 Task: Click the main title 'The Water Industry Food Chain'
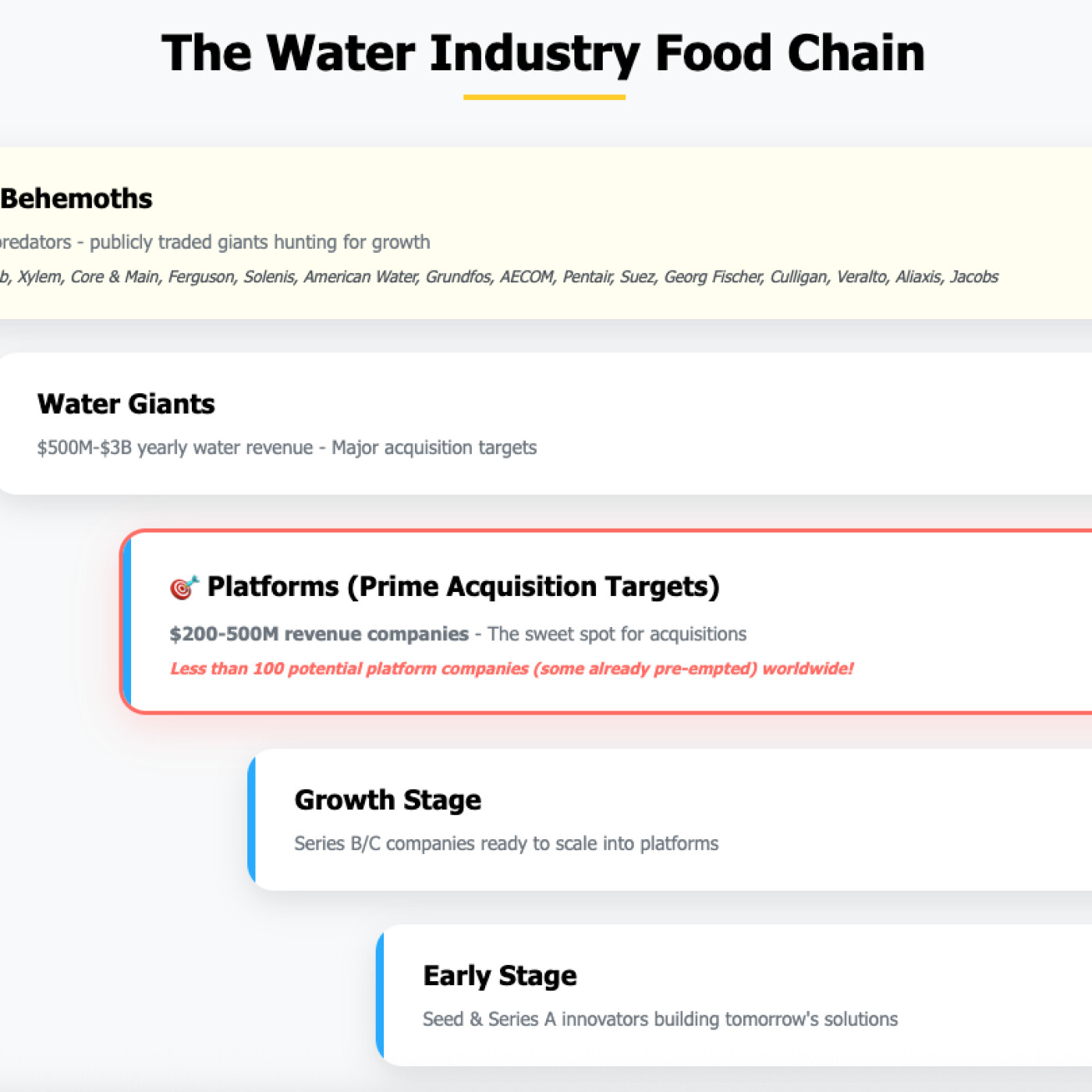544,53
